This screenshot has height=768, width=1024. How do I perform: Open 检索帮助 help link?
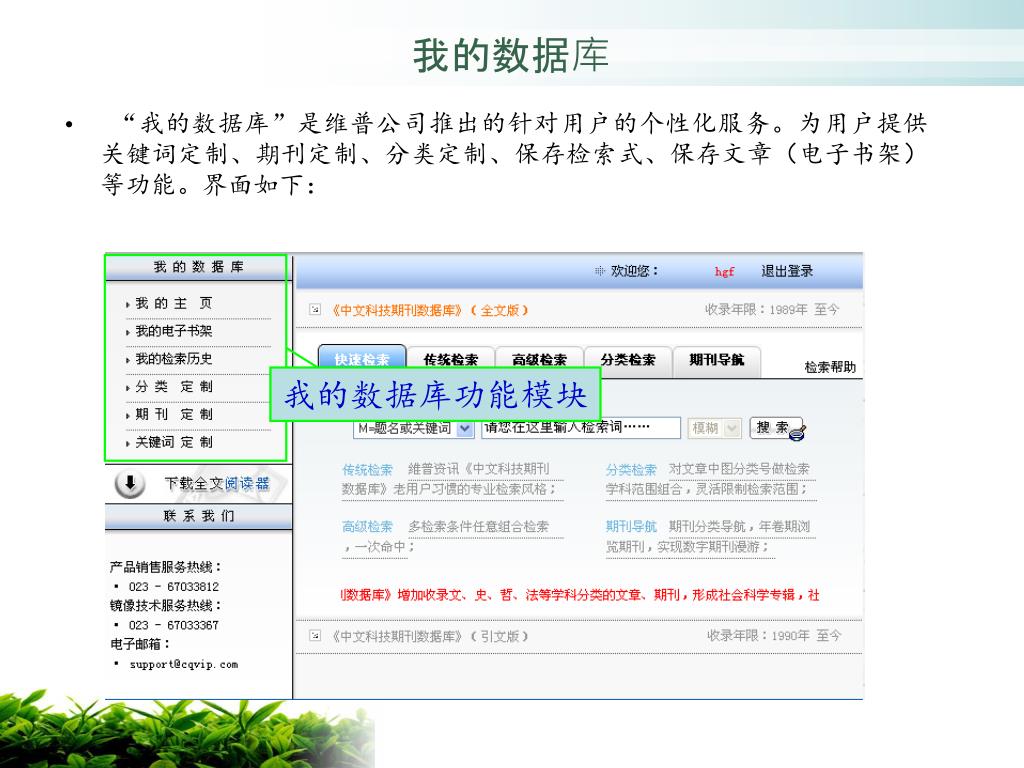tap(830, 367)
